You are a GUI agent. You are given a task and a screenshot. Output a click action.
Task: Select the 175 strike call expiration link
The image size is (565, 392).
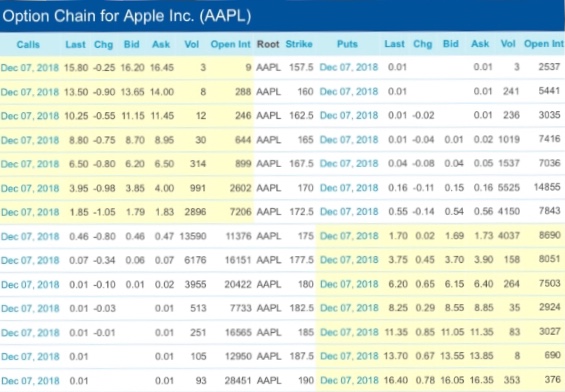point(30,236)
